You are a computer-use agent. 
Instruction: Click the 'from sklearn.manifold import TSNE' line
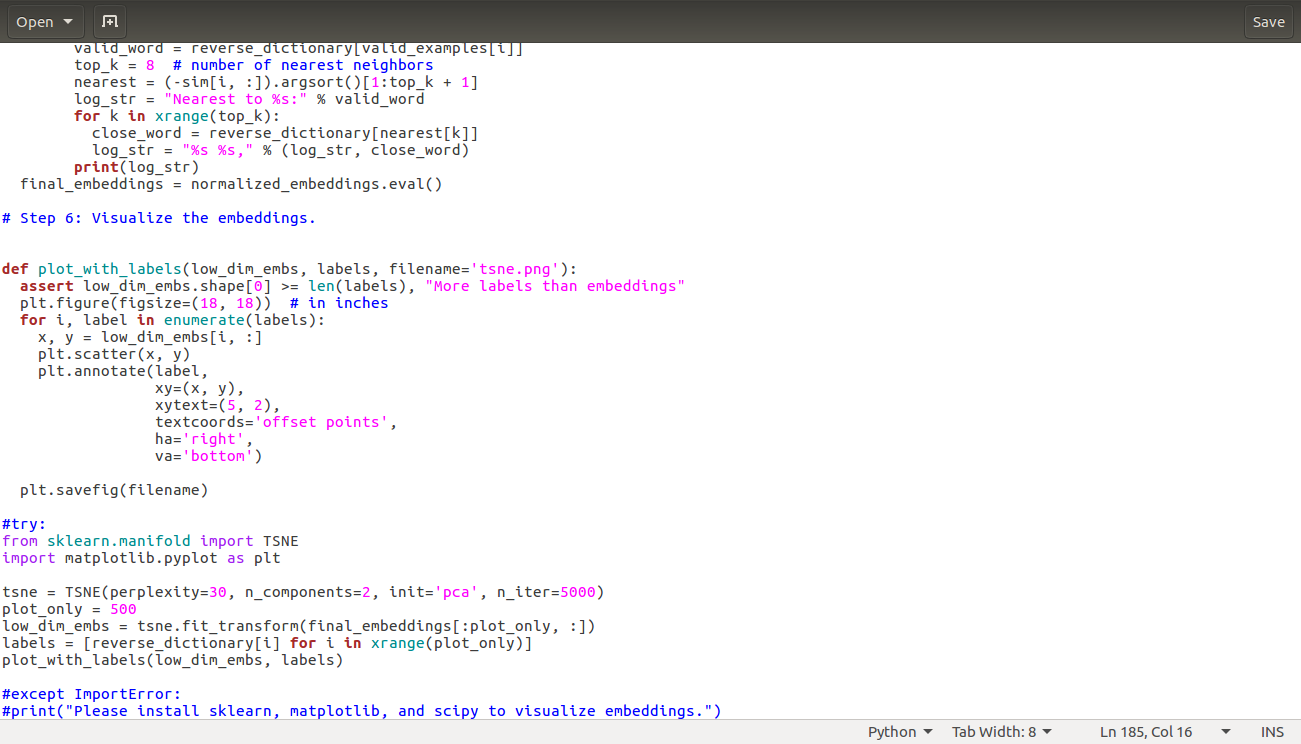[150, 541]
